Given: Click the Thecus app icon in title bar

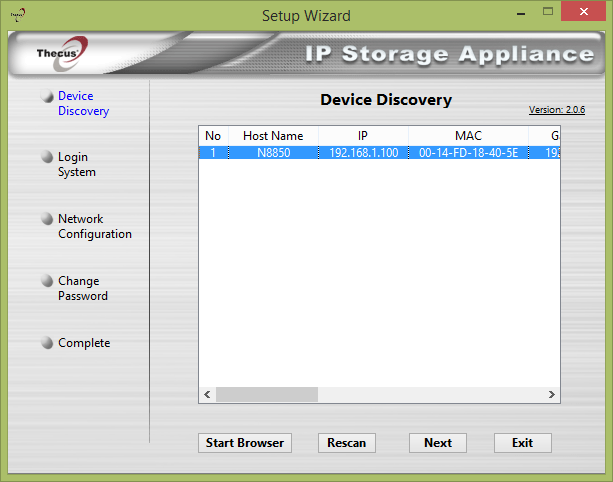Looking at the screenshot, I should tap(18, 15).
